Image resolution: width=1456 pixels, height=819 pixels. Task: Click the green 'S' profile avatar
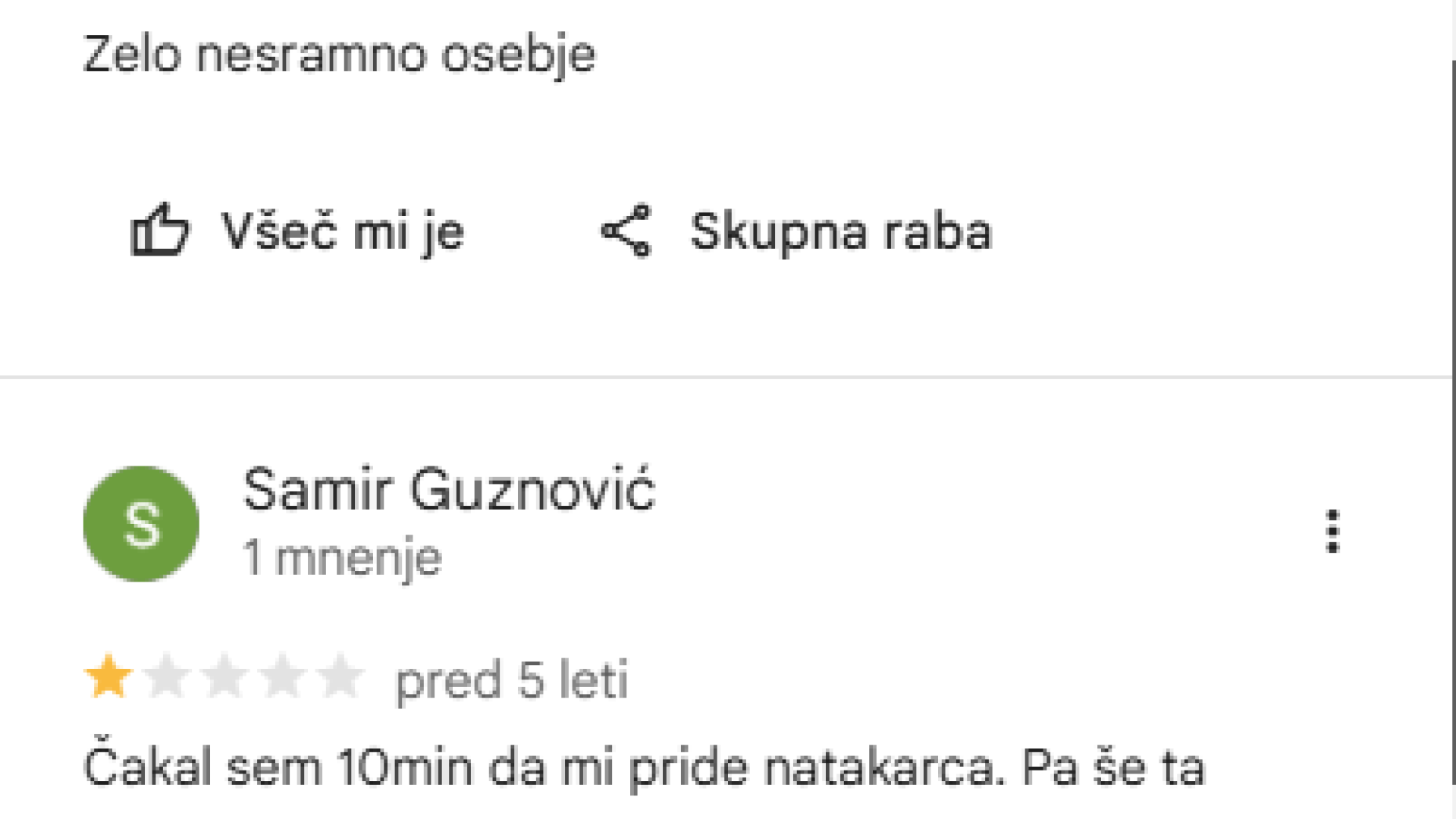(141, 524)
